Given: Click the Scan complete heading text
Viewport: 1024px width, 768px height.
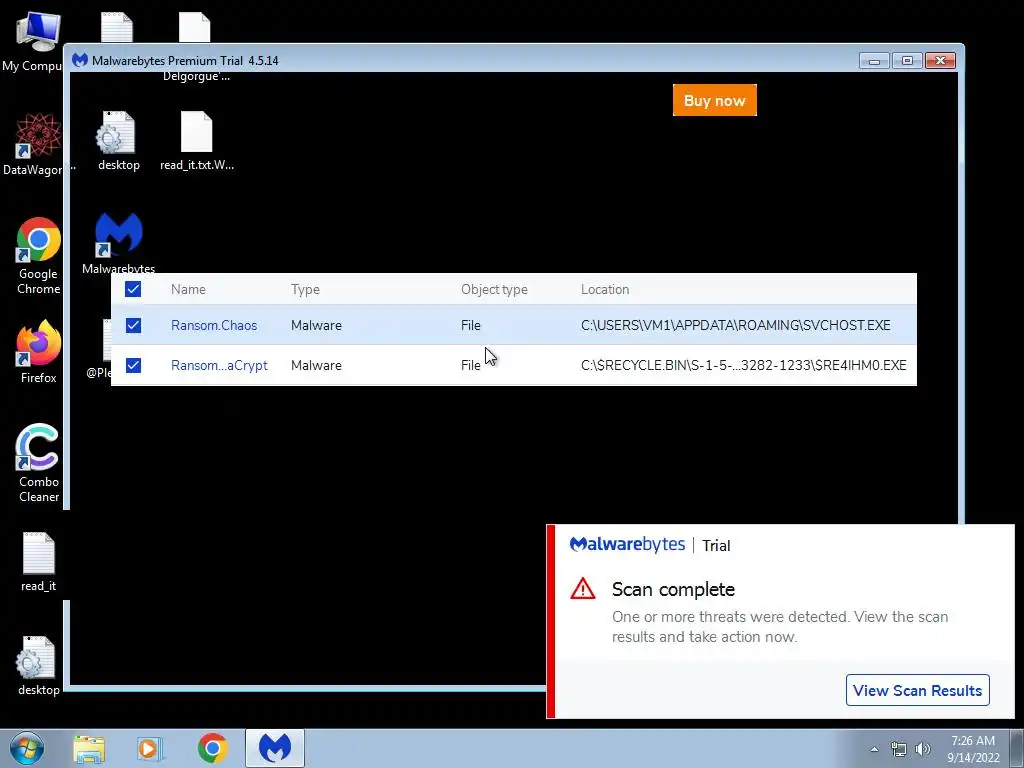Looking at the screenshot, I should pos(673,589).
